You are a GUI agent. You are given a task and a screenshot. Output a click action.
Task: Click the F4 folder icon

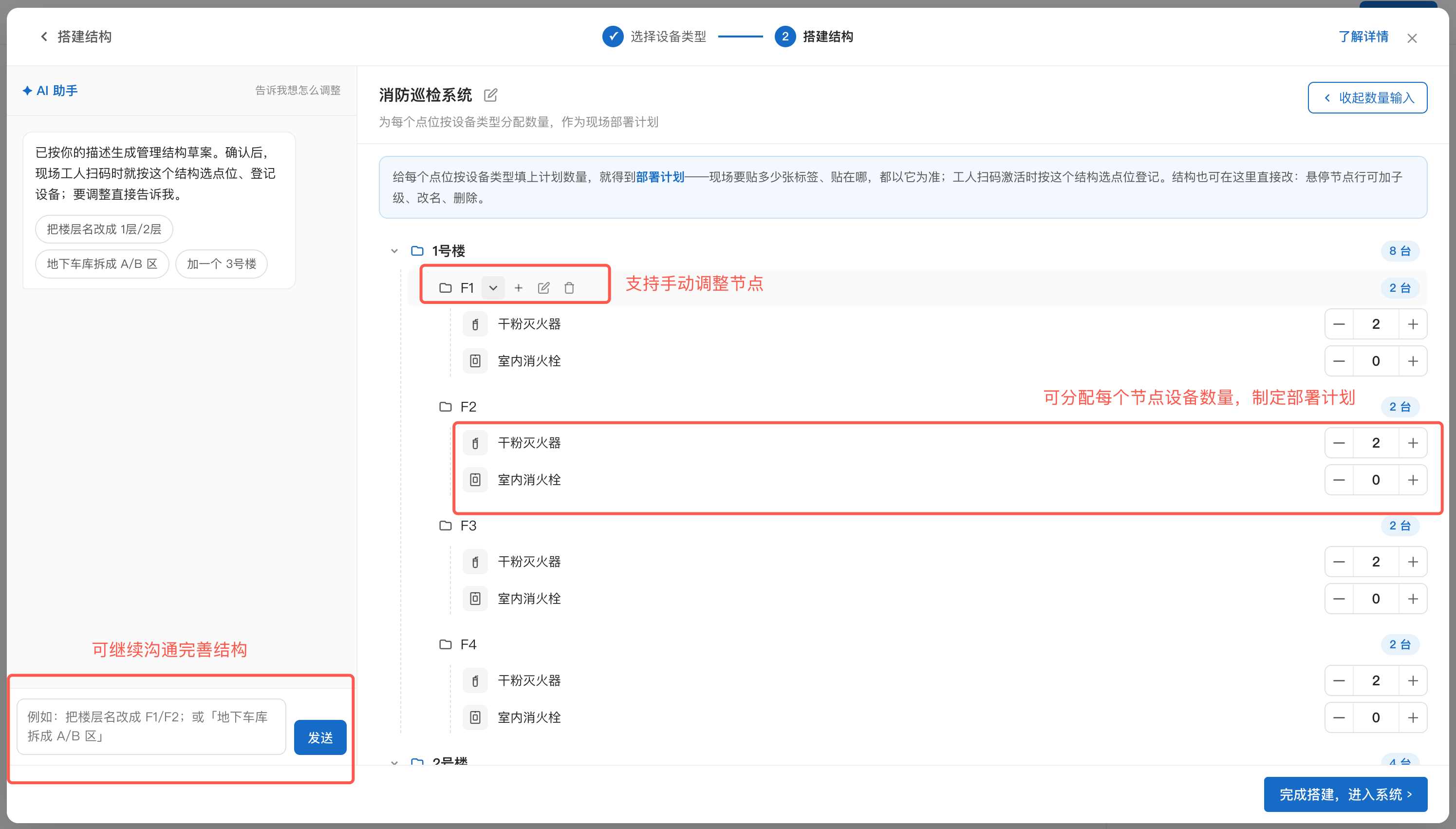445,644
